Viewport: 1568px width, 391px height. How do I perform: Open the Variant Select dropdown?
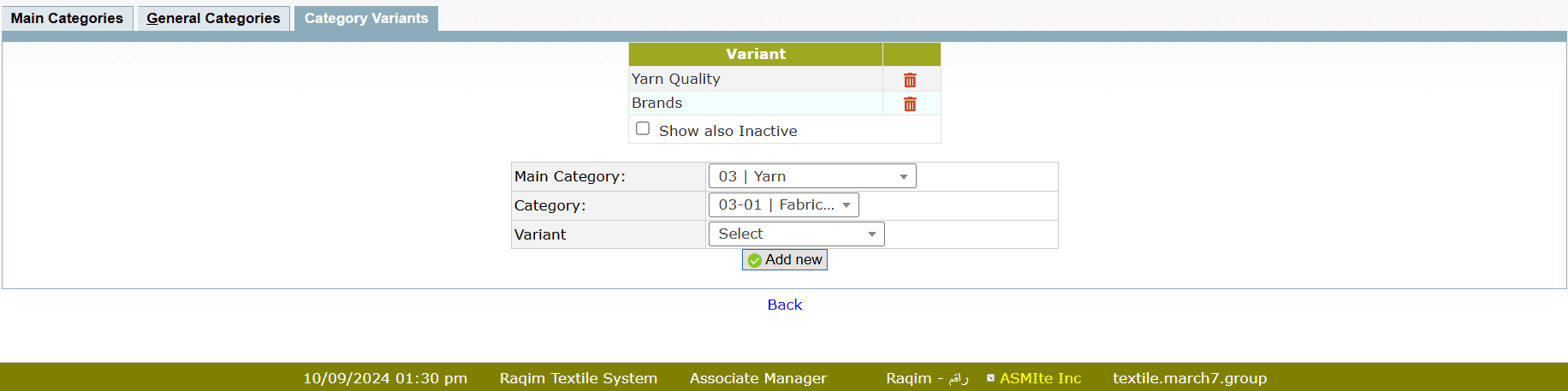pos(796,234)
